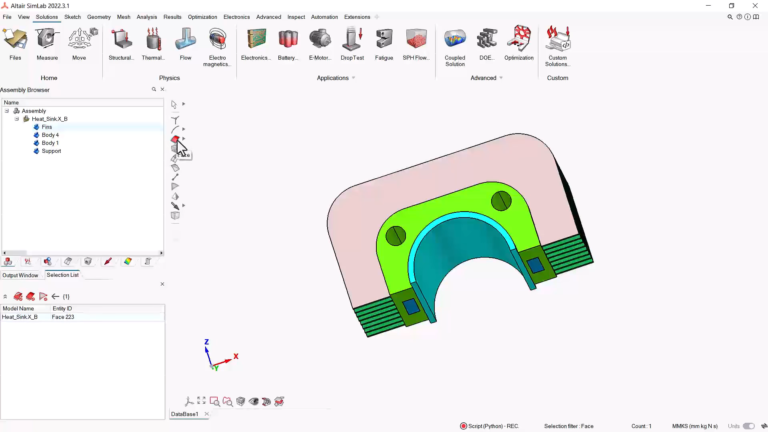Open the E-Motor application icon

click(320, 44)
